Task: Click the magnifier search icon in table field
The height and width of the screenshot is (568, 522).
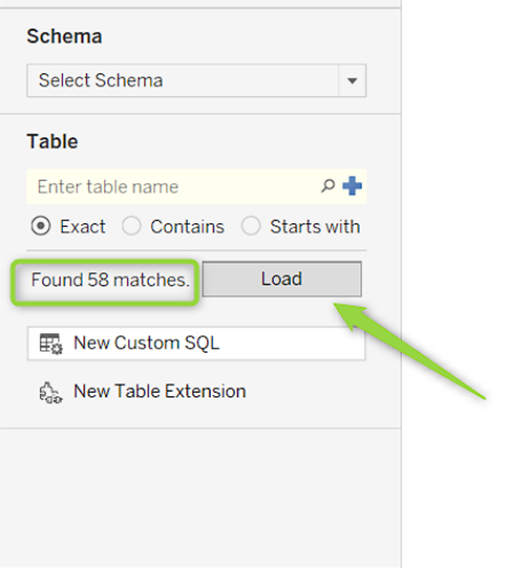Action: coord(327,186)
